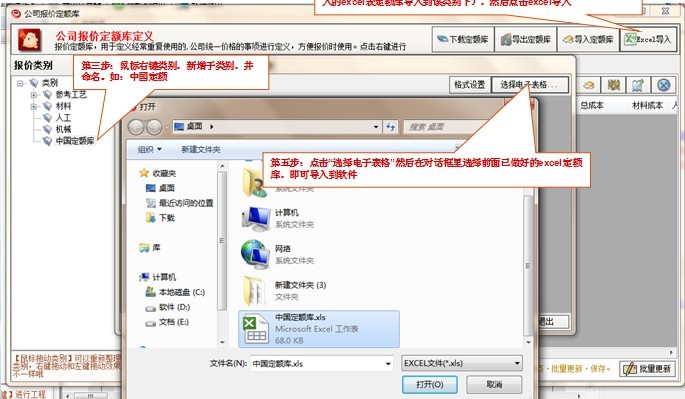The height and width of the screenshot is (399, 685).
Task: Expand the 材料 tree node
Action: (x=34, y=106)
